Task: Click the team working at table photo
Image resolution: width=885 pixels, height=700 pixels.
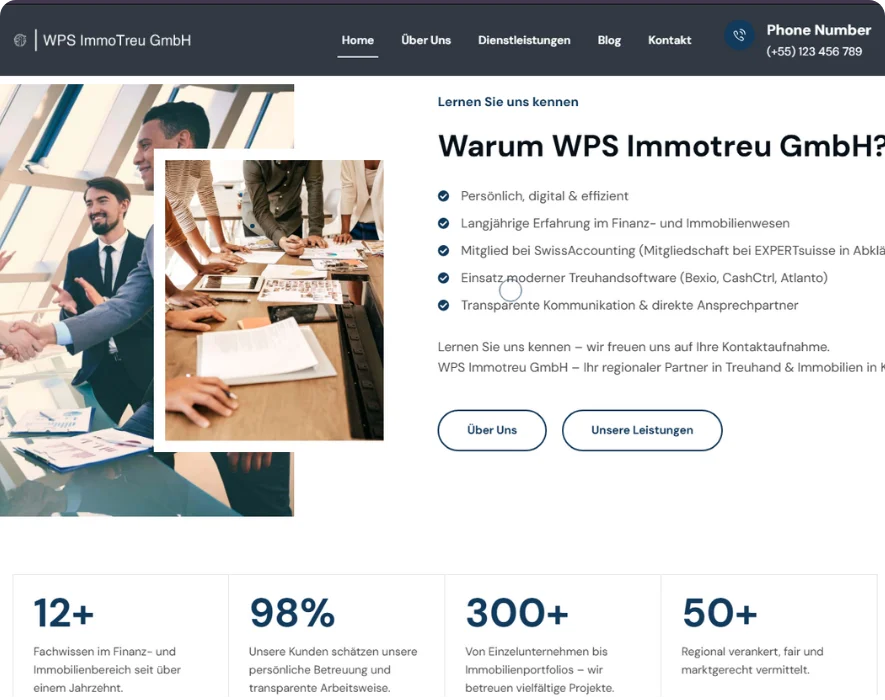Action: click(x=274, y=300)
